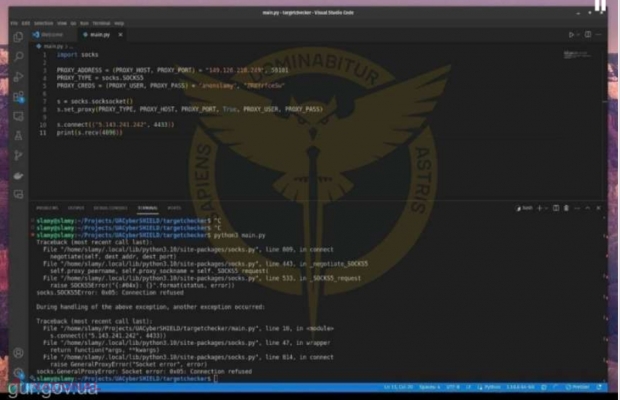Open the Run menu
Viewport: 620px width, 400px height.
pyautogui.click(x=84, y=23)
